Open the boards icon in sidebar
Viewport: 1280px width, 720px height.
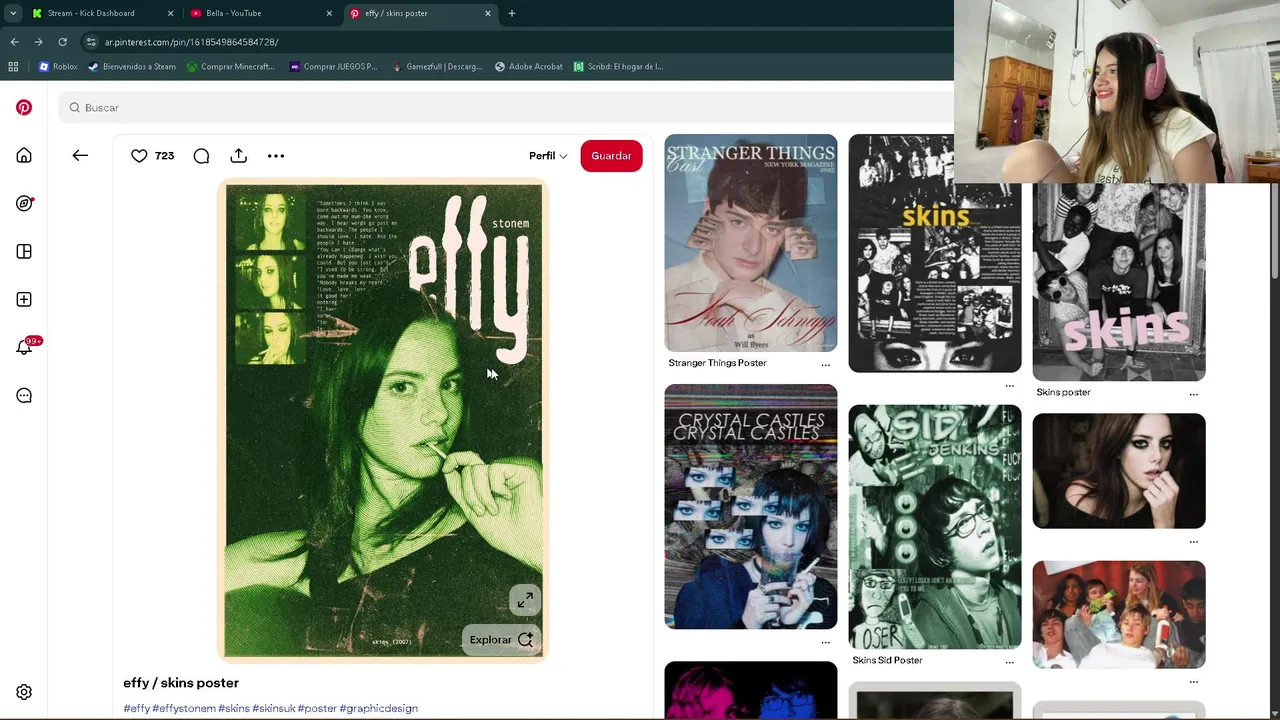point(24,251)
